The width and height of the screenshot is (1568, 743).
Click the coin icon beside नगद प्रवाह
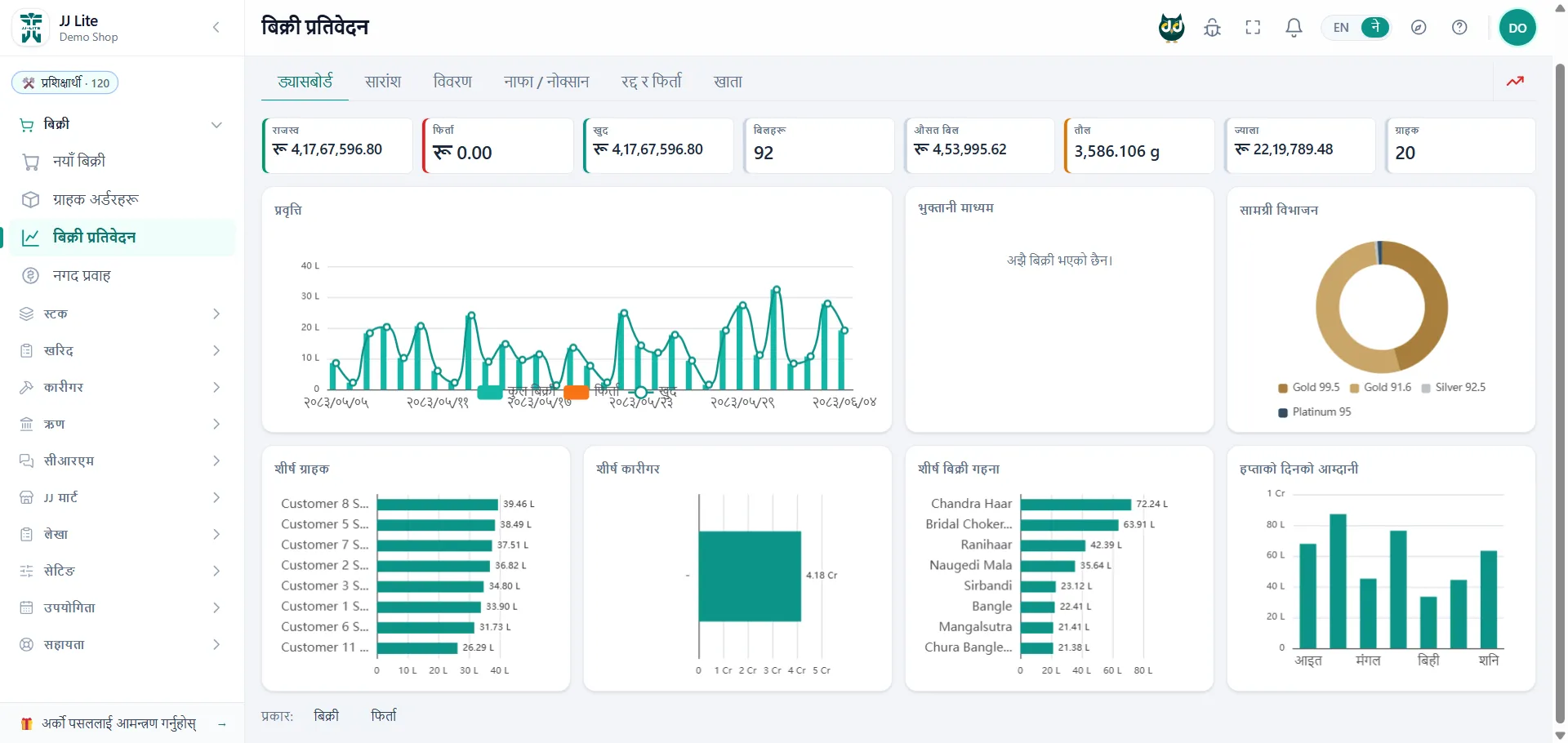(x=31, y=276)
